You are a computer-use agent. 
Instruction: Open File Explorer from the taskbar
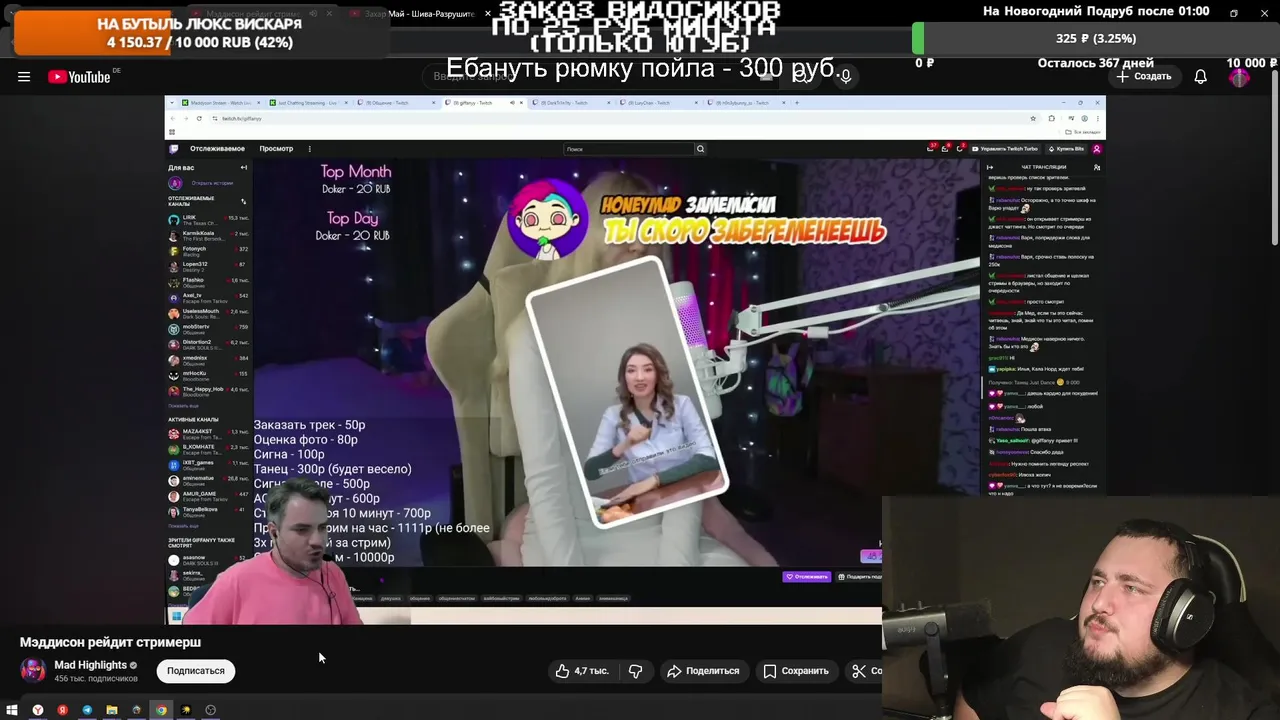pyautogui.click(x=112, y=710)
